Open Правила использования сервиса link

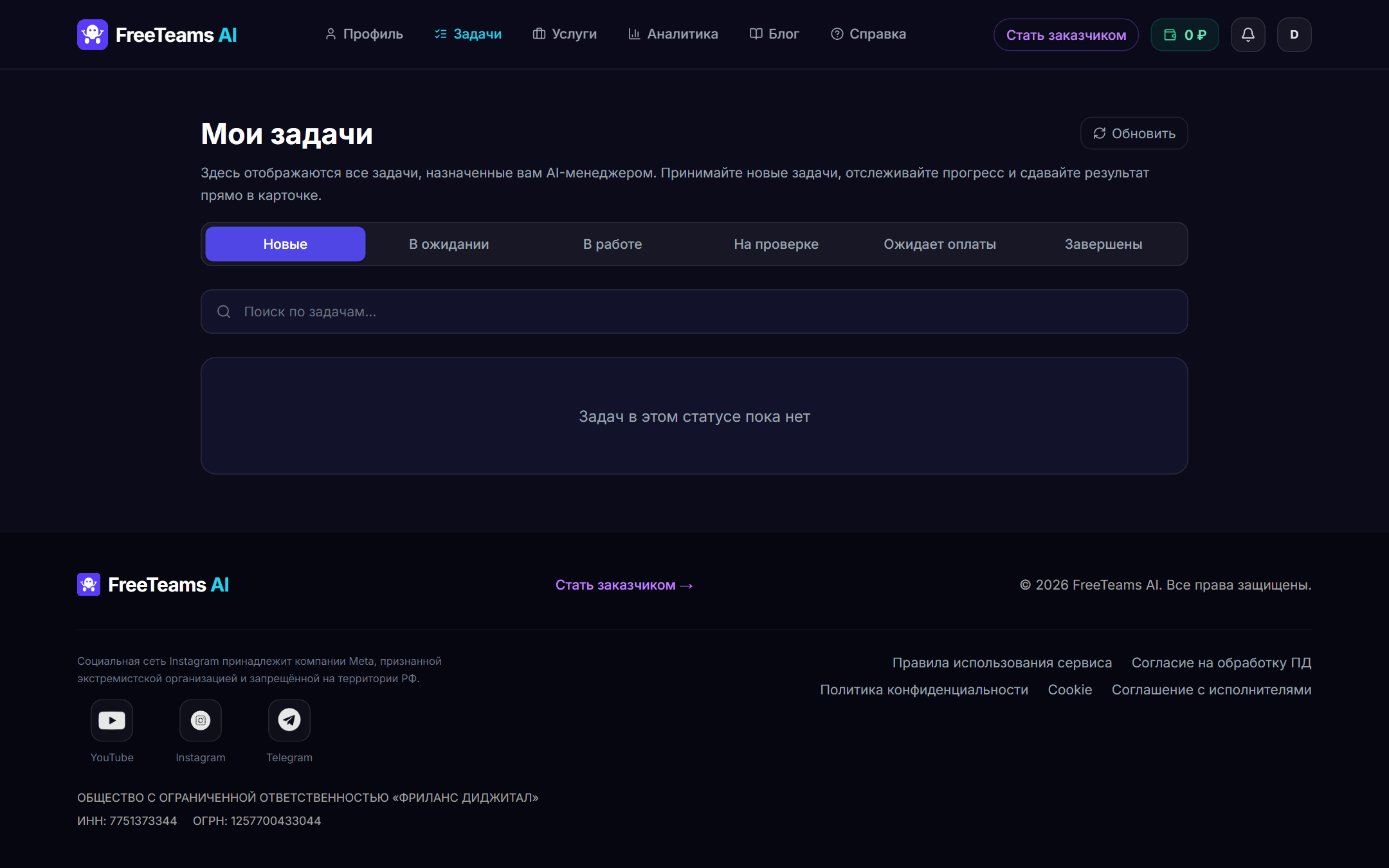pos(1002,663)
